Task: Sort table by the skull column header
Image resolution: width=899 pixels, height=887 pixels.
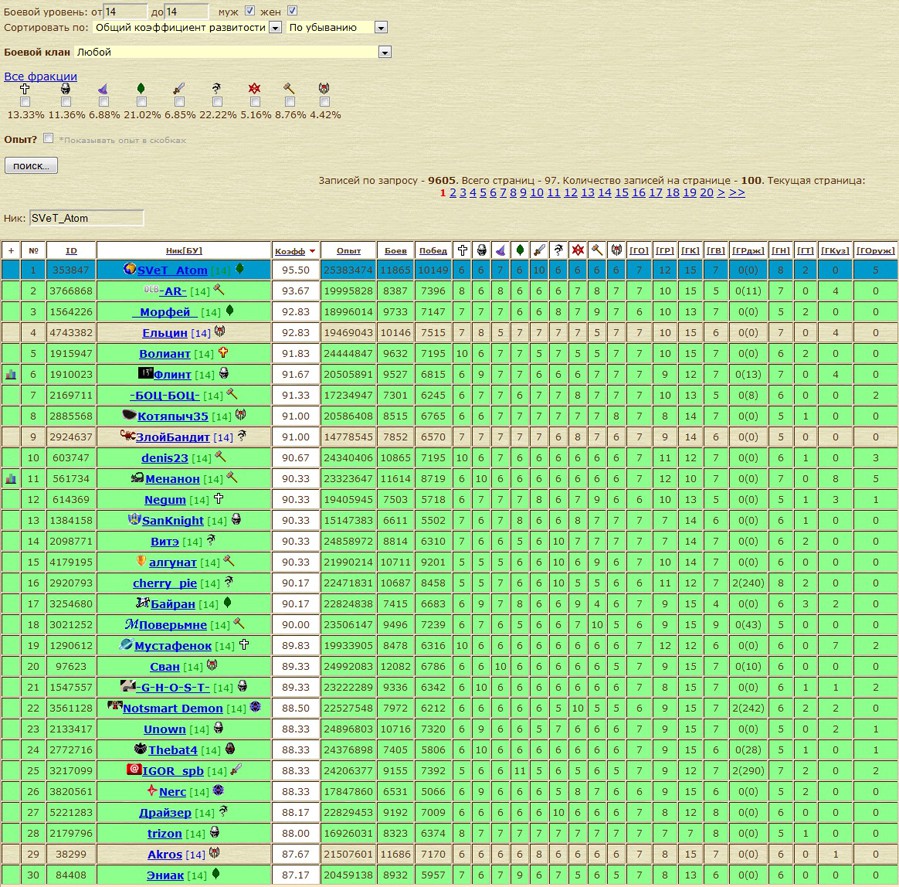Action: coord(482,250)
